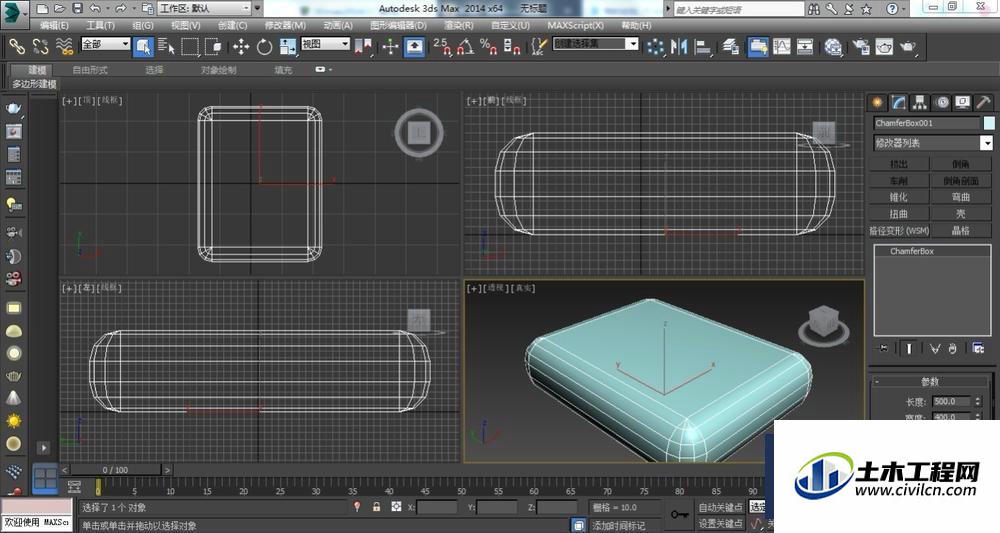Apply the 晶格 modifier button

960,230
